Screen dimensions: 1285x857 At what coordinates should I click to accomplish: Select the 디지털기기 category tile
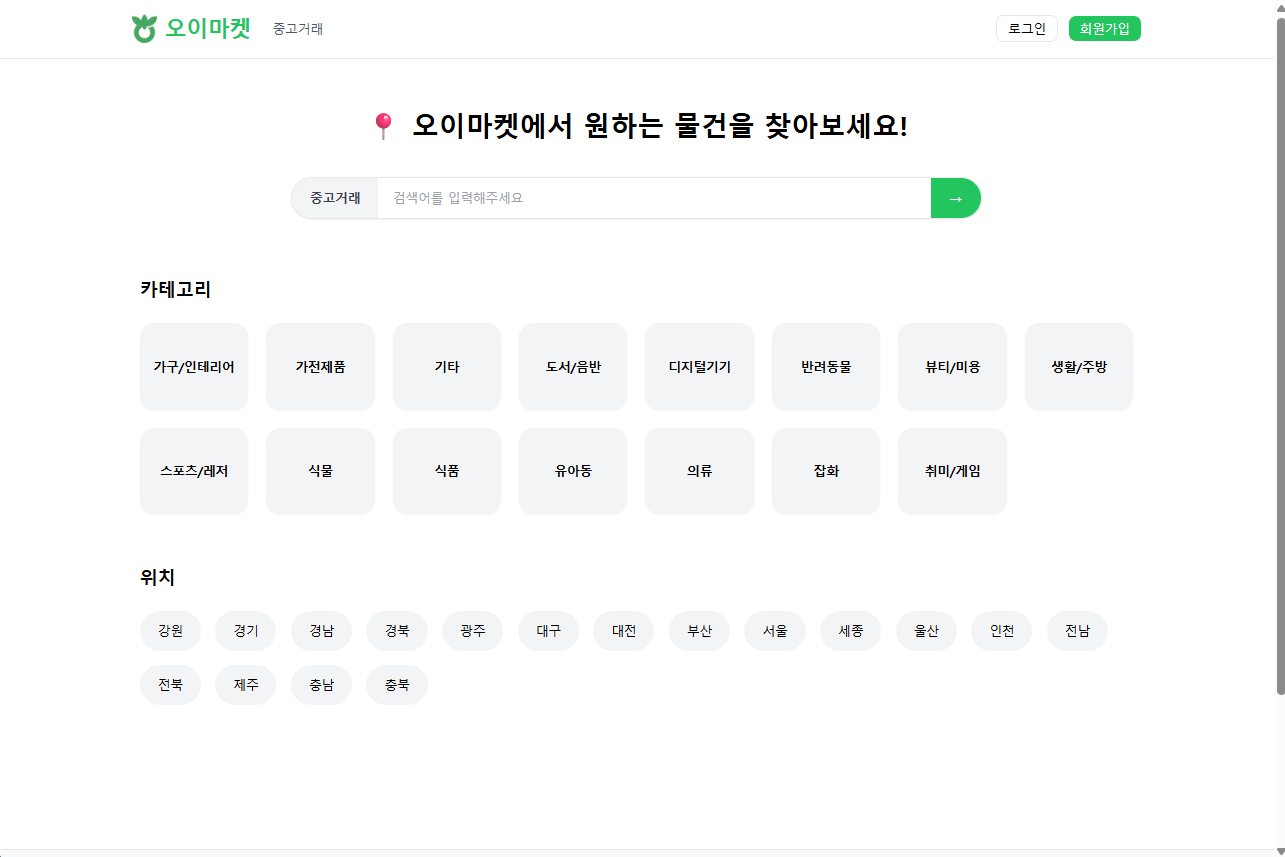click(699, 367)
